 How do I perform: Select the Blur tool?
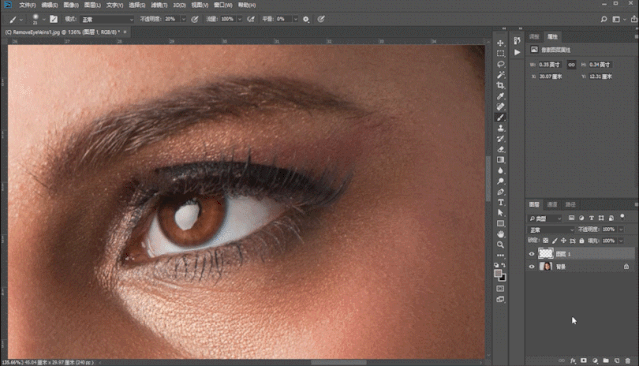tap(500, 170)
